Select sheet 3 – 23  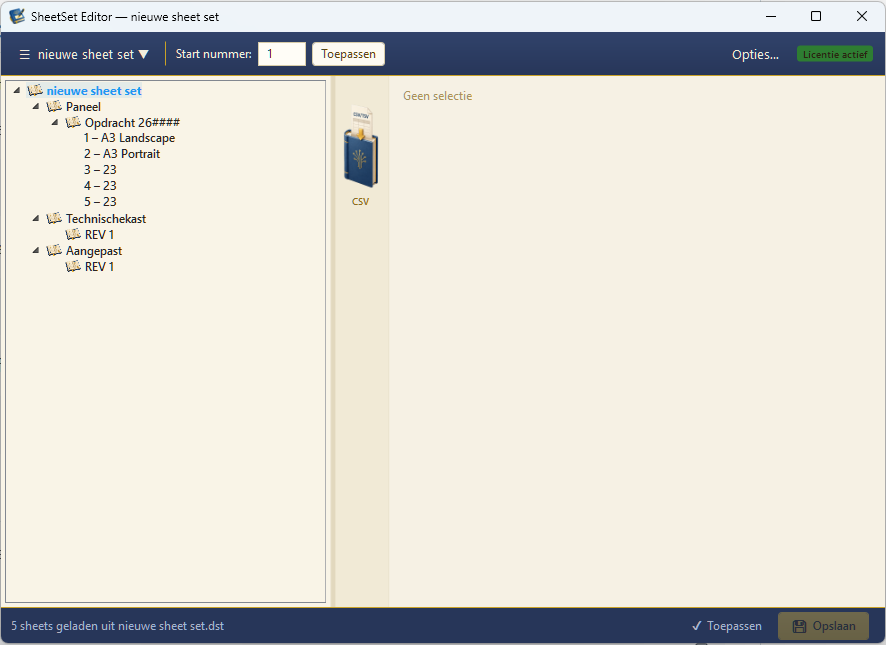pos(100,170)
